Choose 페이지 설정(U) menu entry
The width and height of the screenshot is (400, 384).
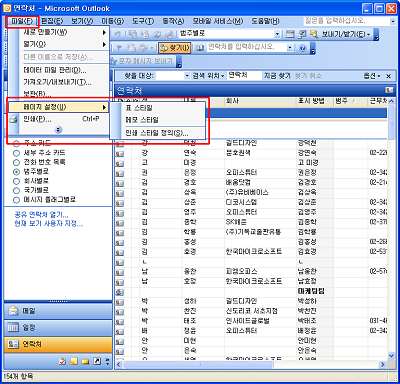(x=58, y=107)
